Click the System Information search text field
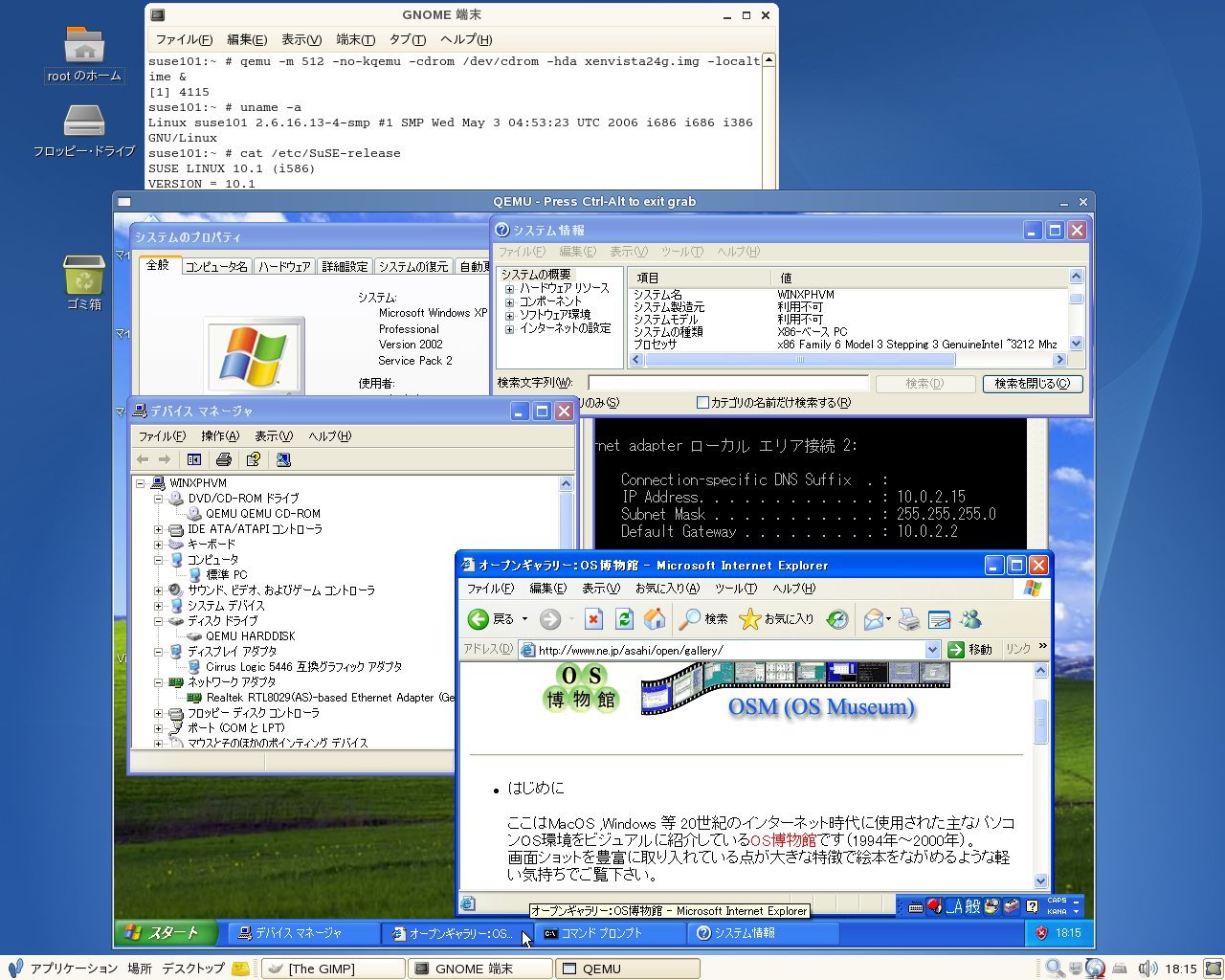 (x=727, y=383)
